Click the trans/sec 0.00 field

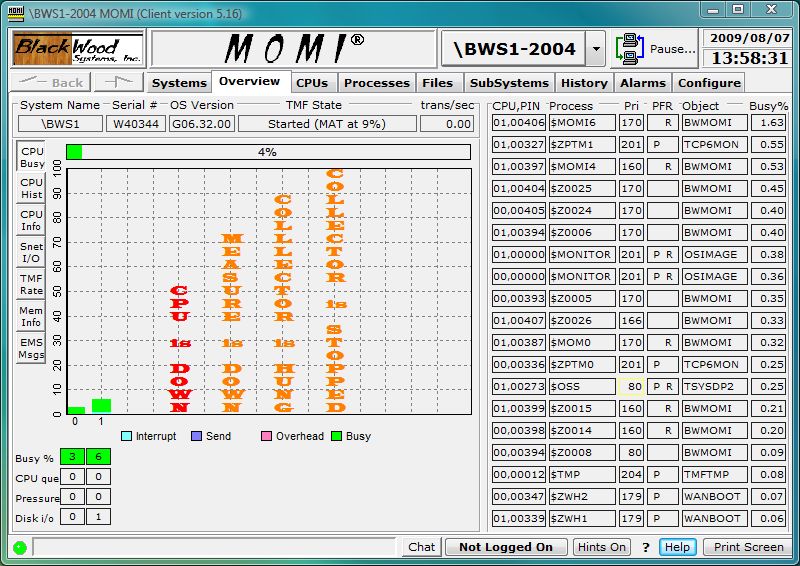point(447,124)
